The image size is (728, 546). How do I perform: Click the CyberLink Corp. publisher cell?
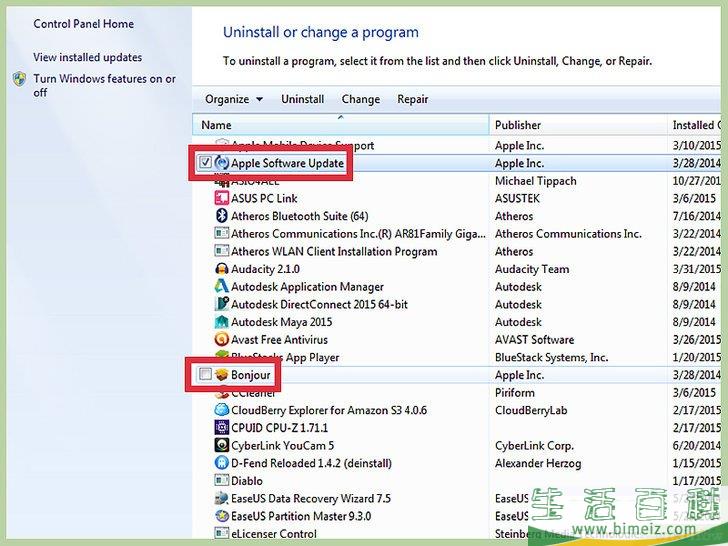tap(534, 445)
